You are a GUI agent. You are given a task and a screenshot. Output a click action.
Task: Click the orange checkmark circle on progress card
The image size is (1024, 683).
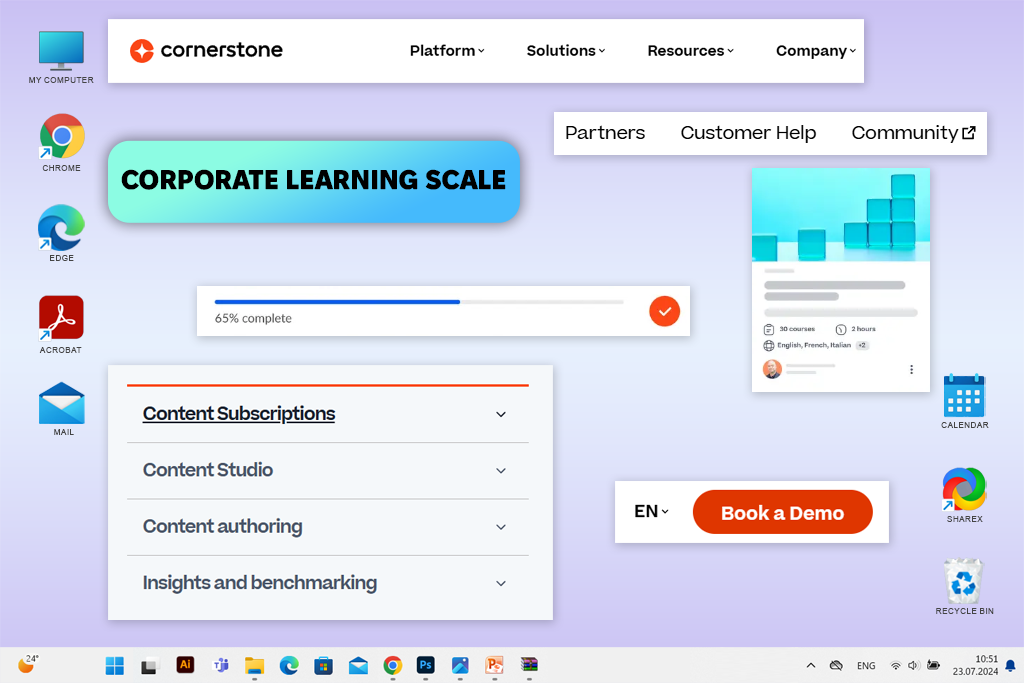point(664,311)
